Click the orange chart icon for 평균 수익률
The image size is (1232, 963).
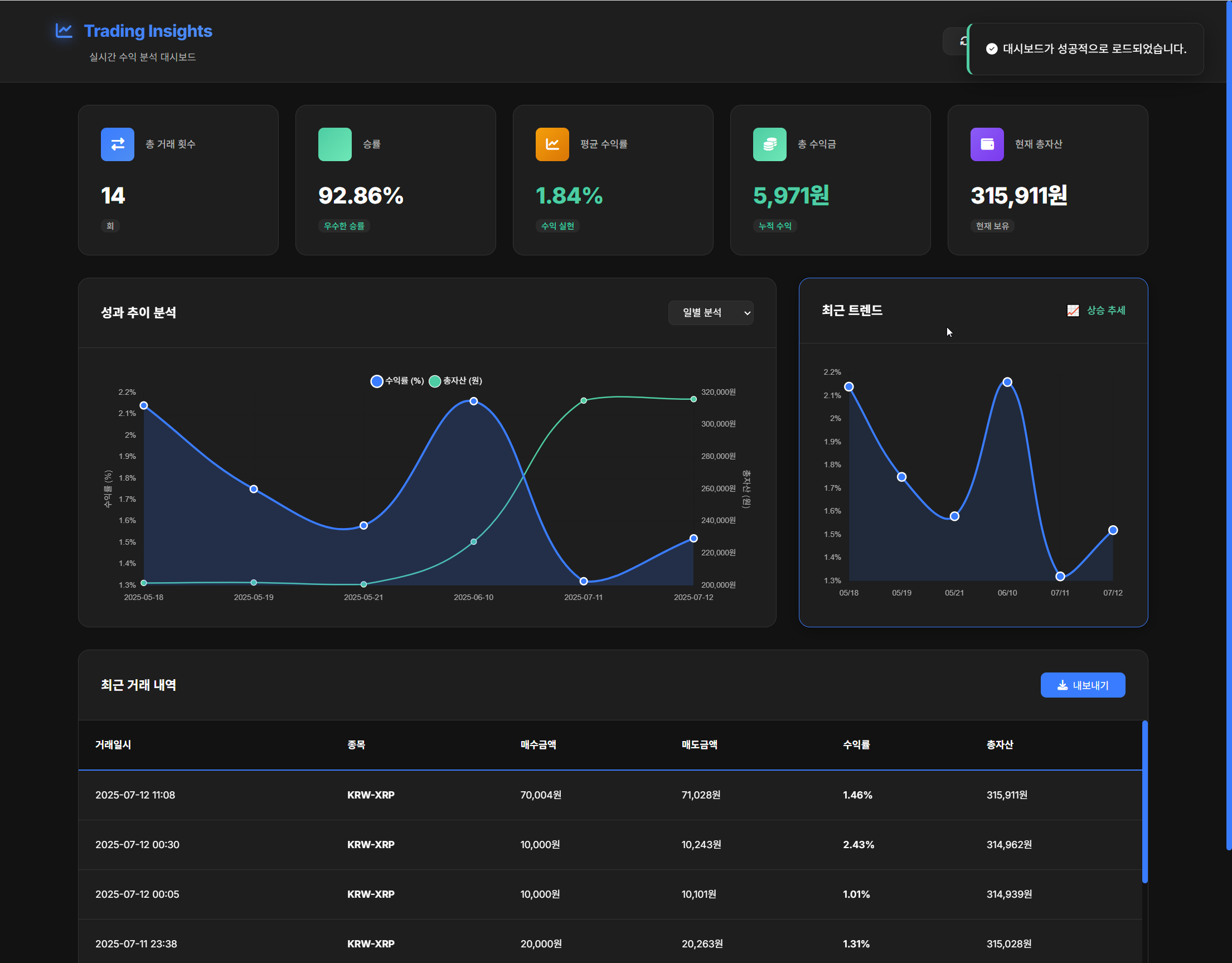pos(552,144)
